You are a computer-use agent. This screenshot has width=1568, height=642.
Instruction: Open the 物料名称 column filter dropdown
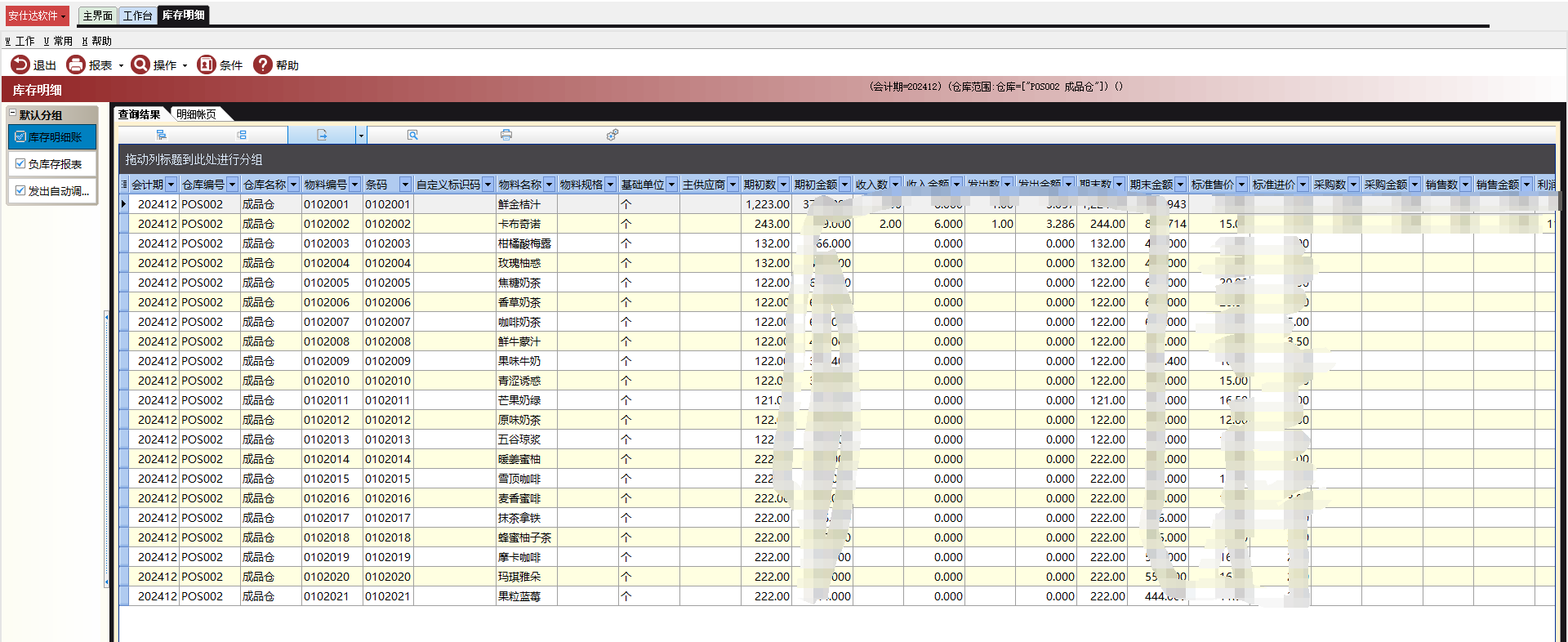click(x=549, y=185)
